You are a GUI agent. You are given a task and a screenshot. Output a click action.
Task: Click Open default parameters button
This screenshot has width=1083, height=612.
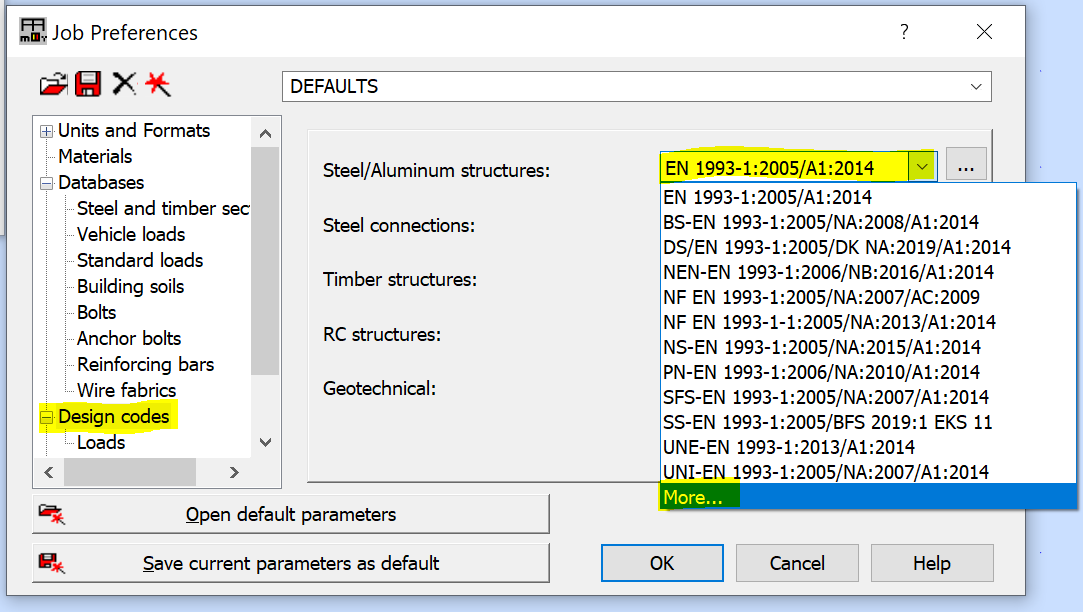[291, 514]
